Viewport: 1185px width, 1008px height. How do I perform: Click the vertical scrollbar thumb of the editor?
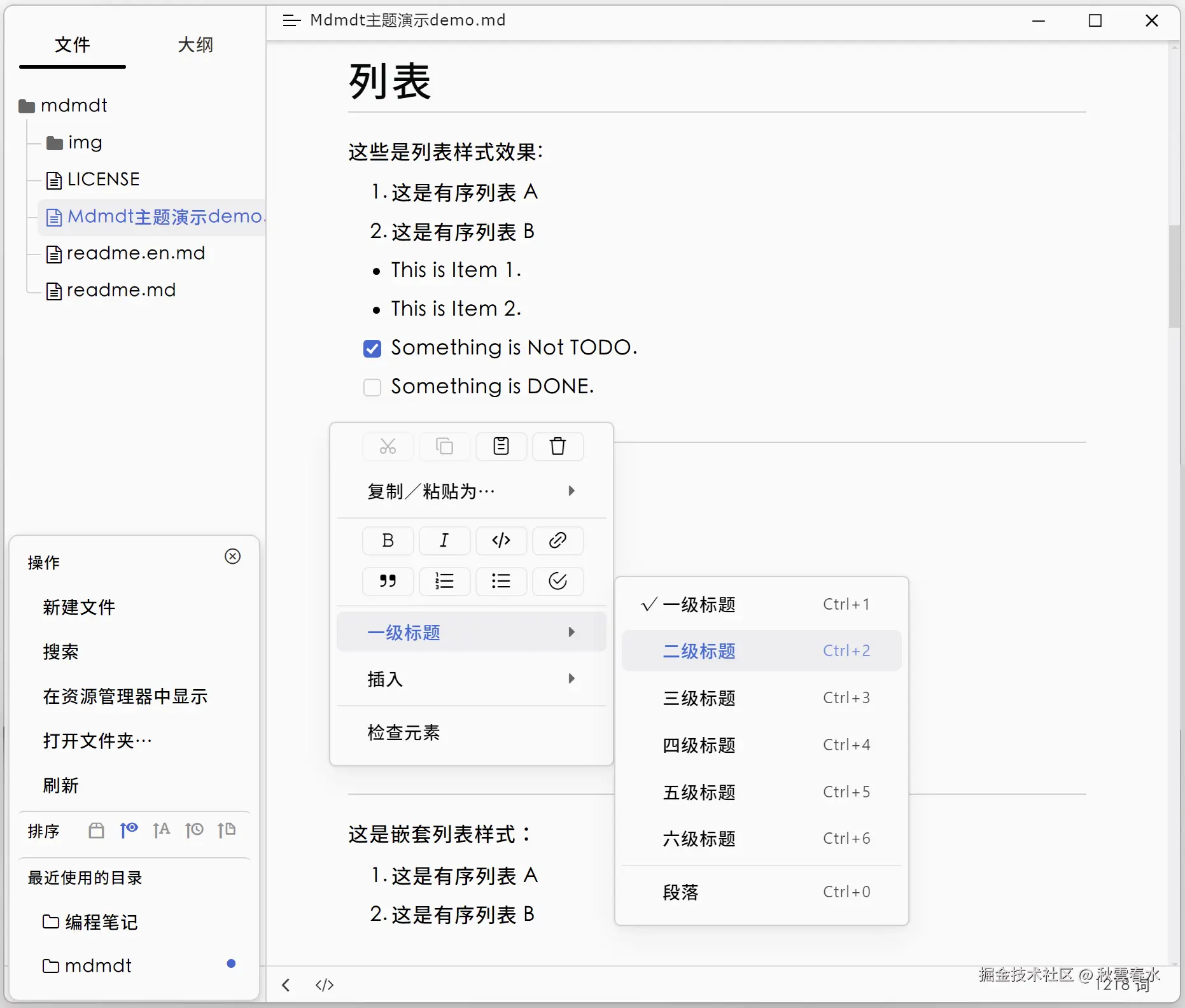(x=1174, y=276)
